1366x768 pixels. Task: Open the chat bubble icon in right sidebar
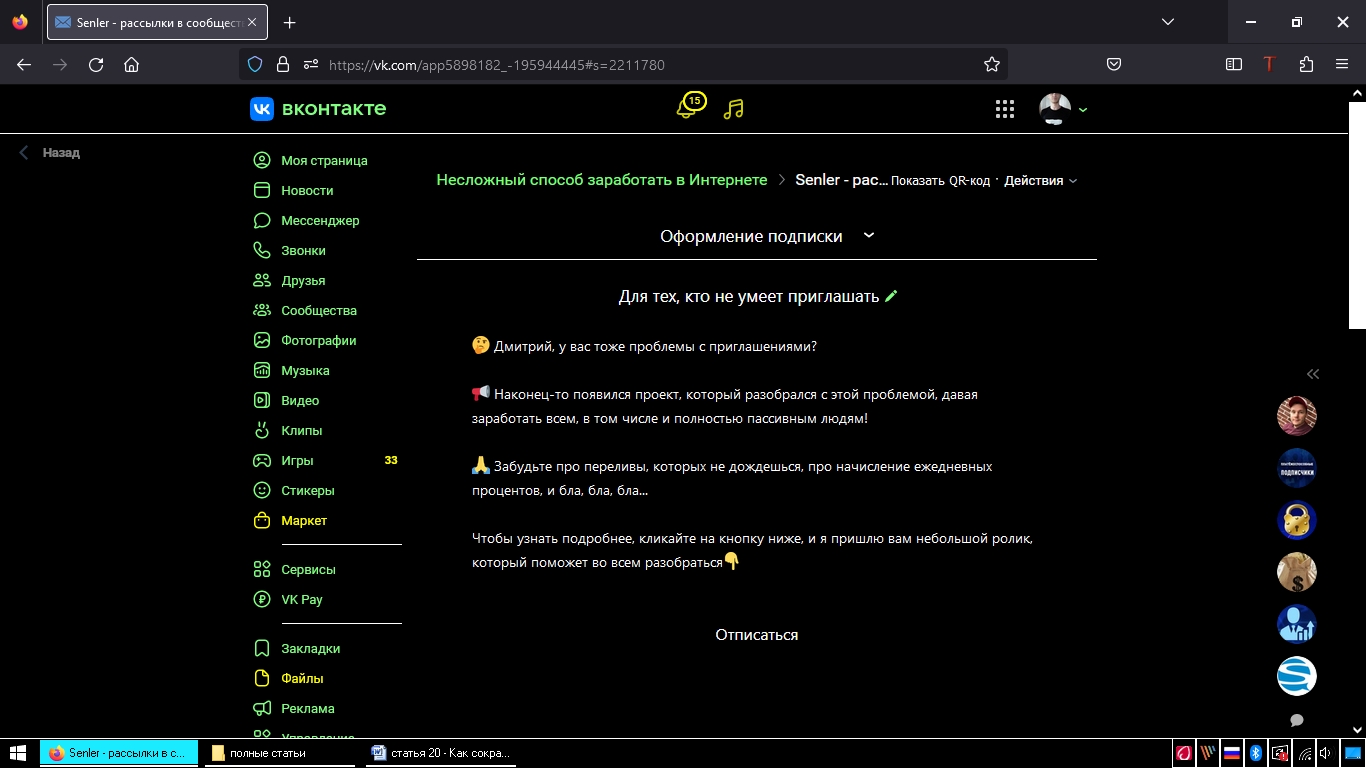click(x=1297, y=720)
